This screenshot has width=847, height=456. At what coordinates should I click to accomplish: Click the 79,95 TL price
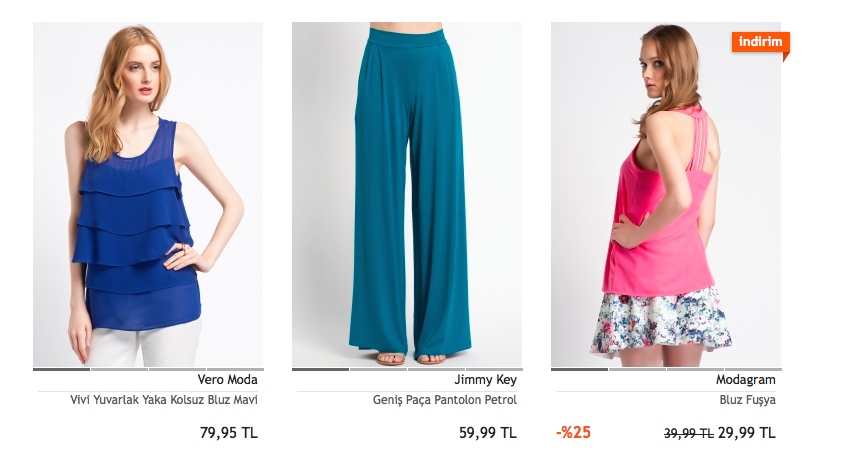[x=229, y=433]
